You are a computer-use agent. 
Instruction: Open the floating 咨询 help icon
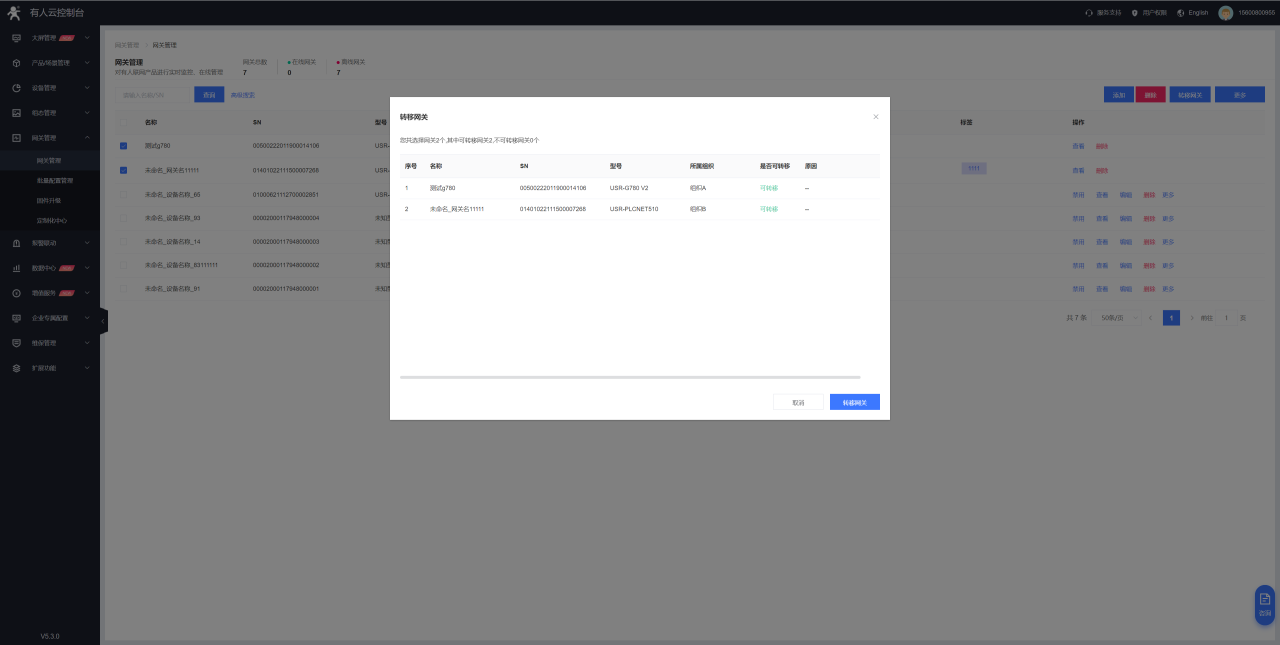point(1264,603)
